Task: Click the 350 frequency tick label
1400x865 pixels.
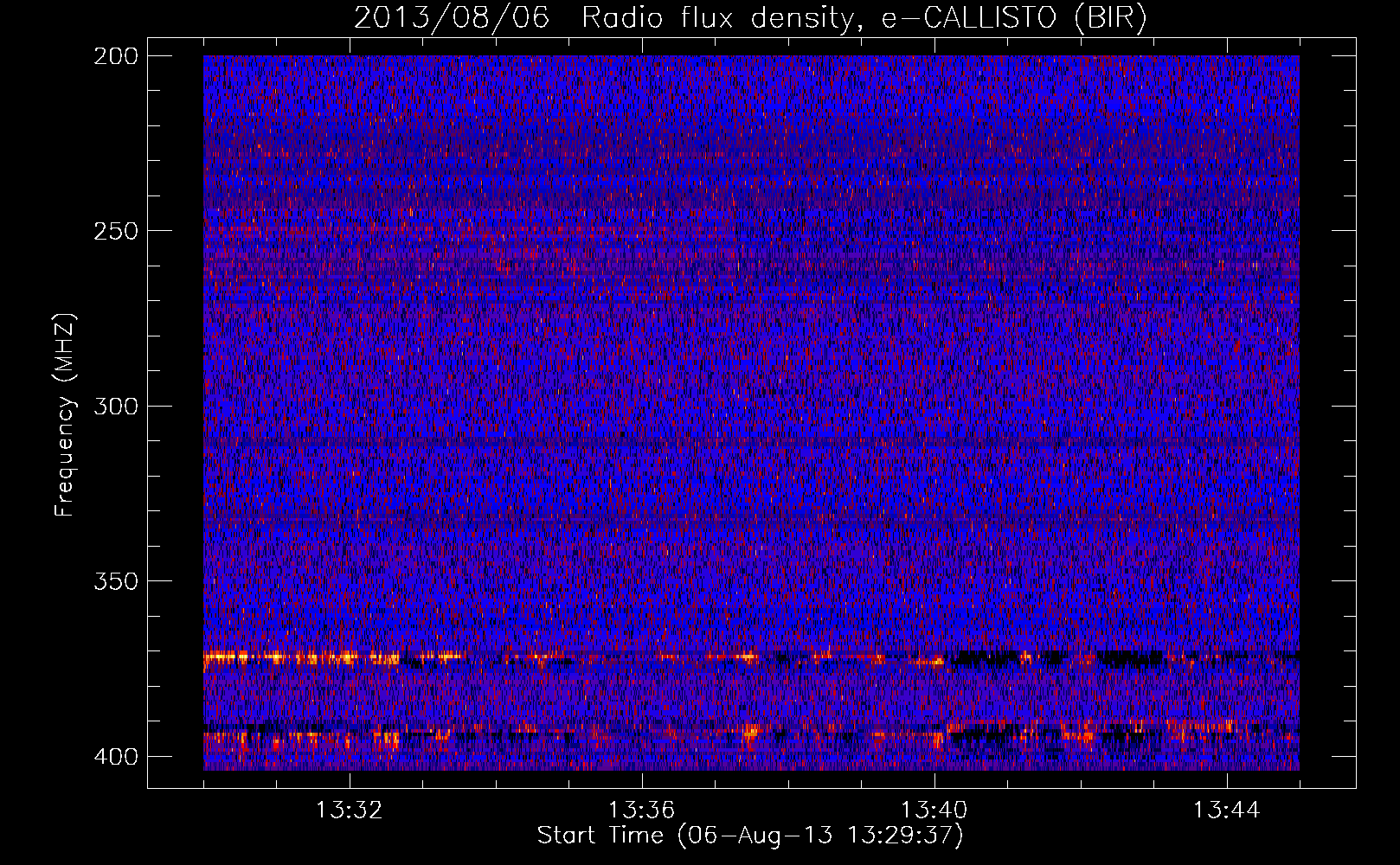Action: 115,581
